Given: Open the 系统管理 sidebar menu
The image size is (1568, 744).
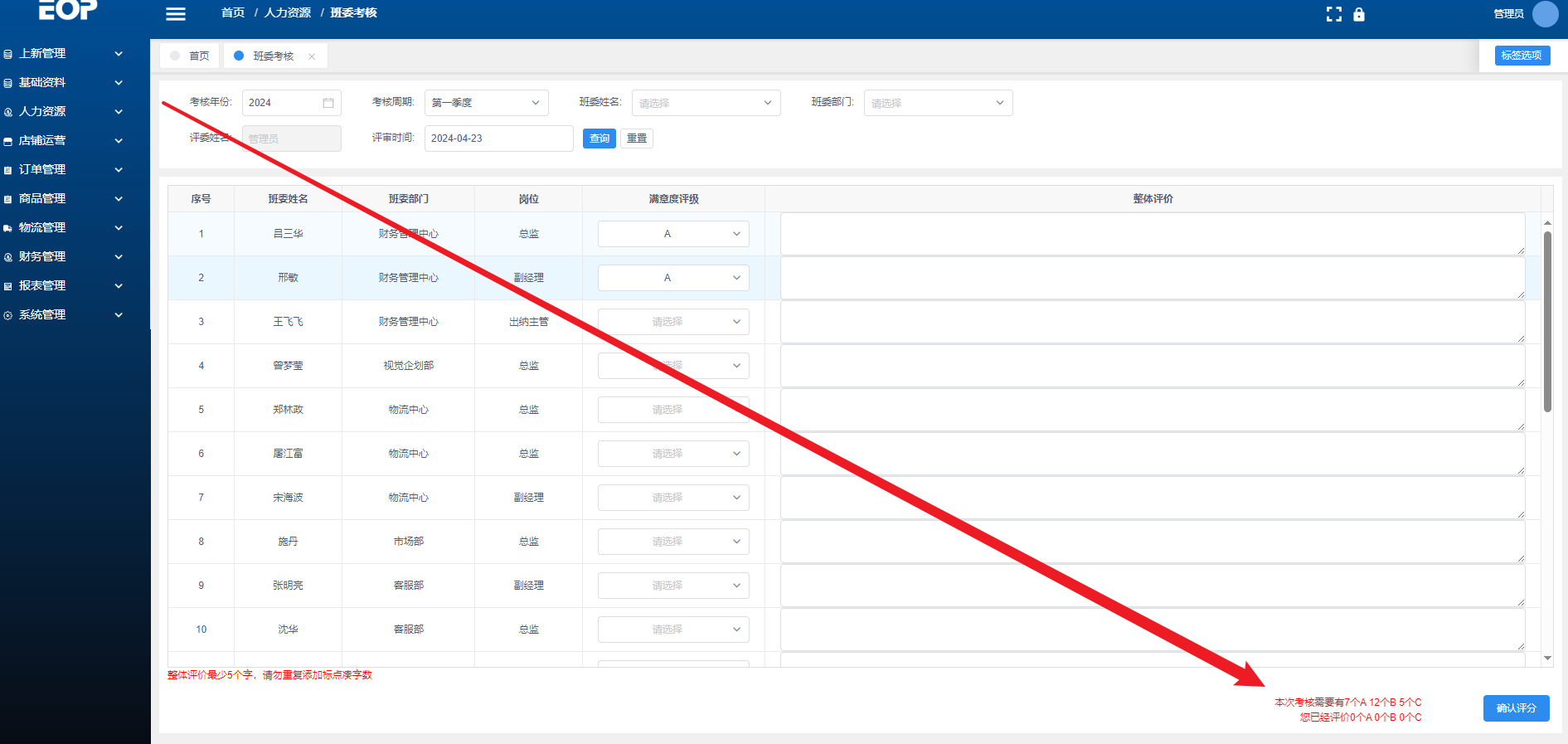Looking at the screenshot, I should (x=63, y=314).
